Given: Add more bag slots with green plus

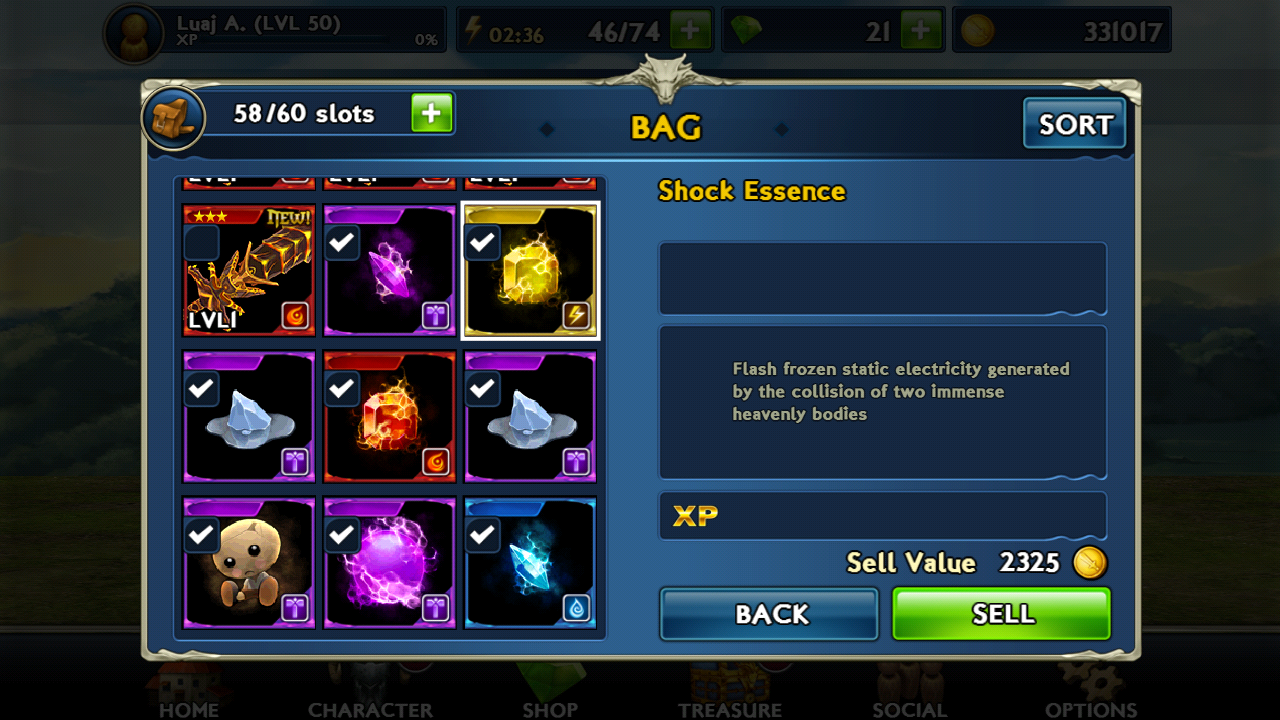Looking at the screenshot, I should (x=432, y=114).
